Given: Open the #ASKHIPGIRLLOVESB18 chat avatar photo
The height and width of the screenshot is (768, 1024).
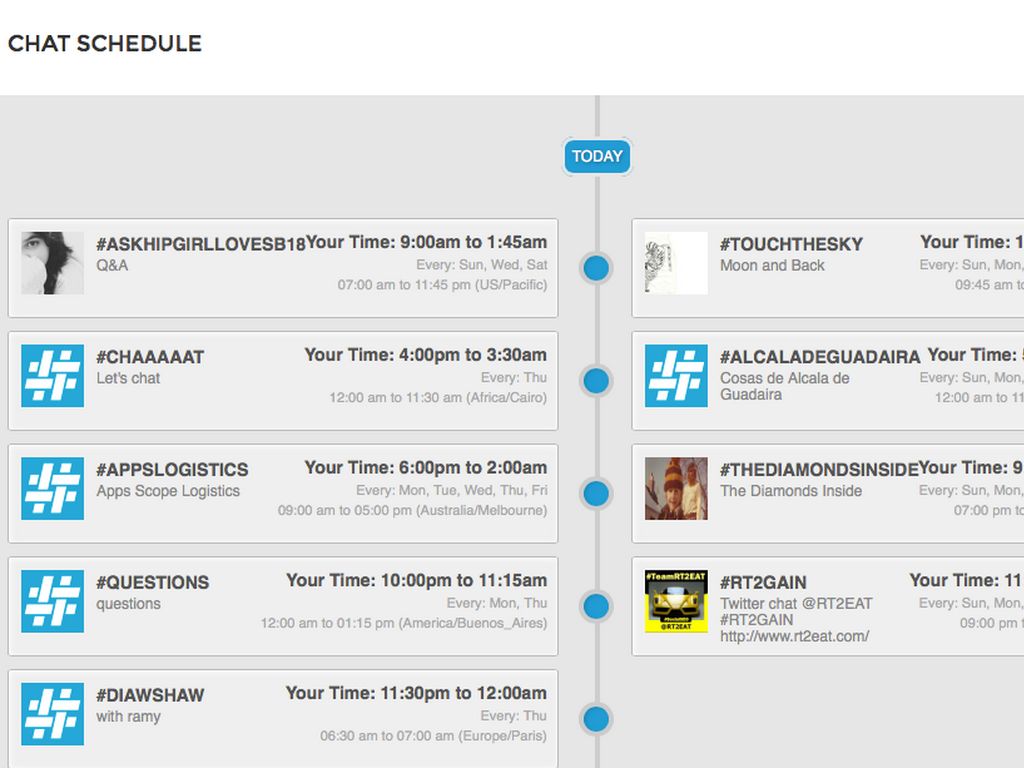Looking at the screenshot, I should (52, 263).
